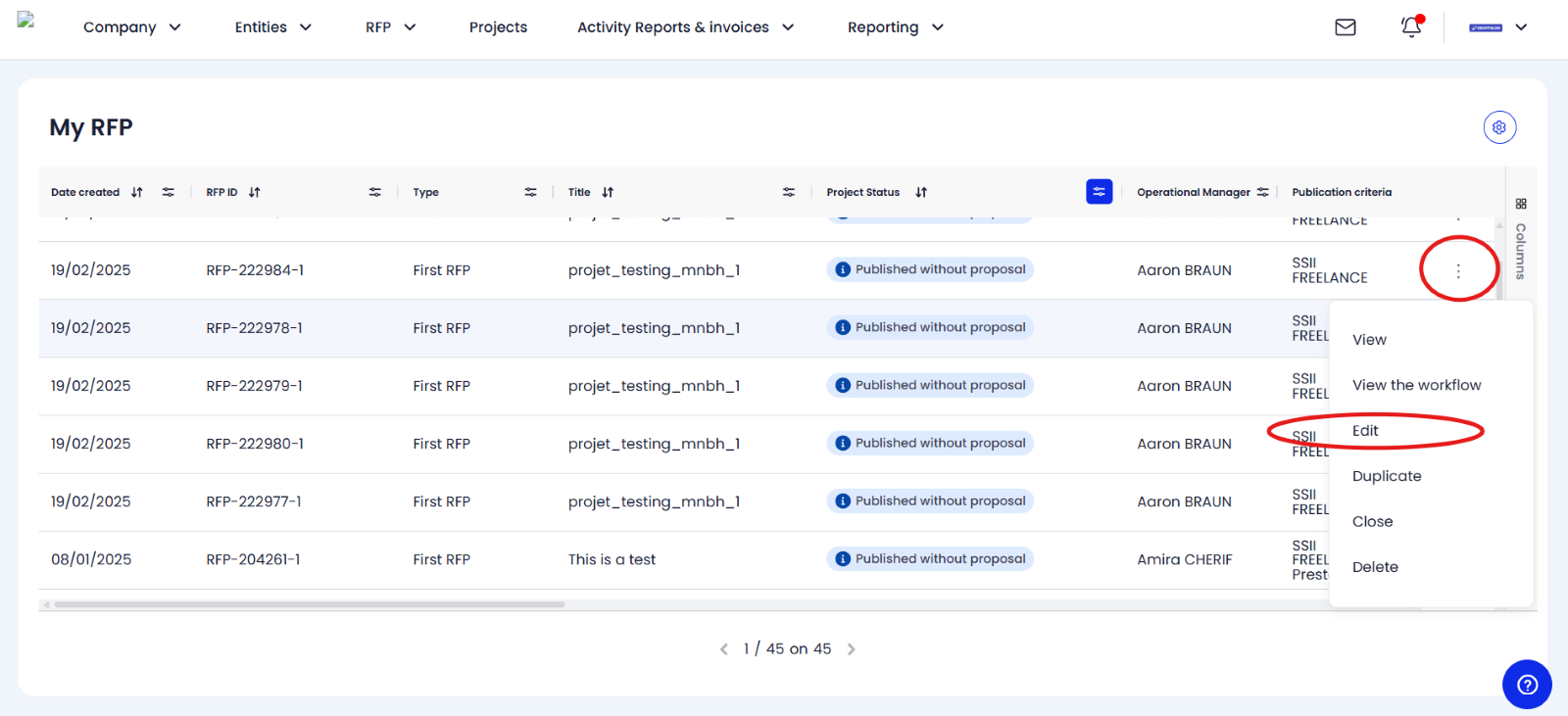
Task: Click the site logo top left
Action: pyautogui.click(x=26, y=20)
